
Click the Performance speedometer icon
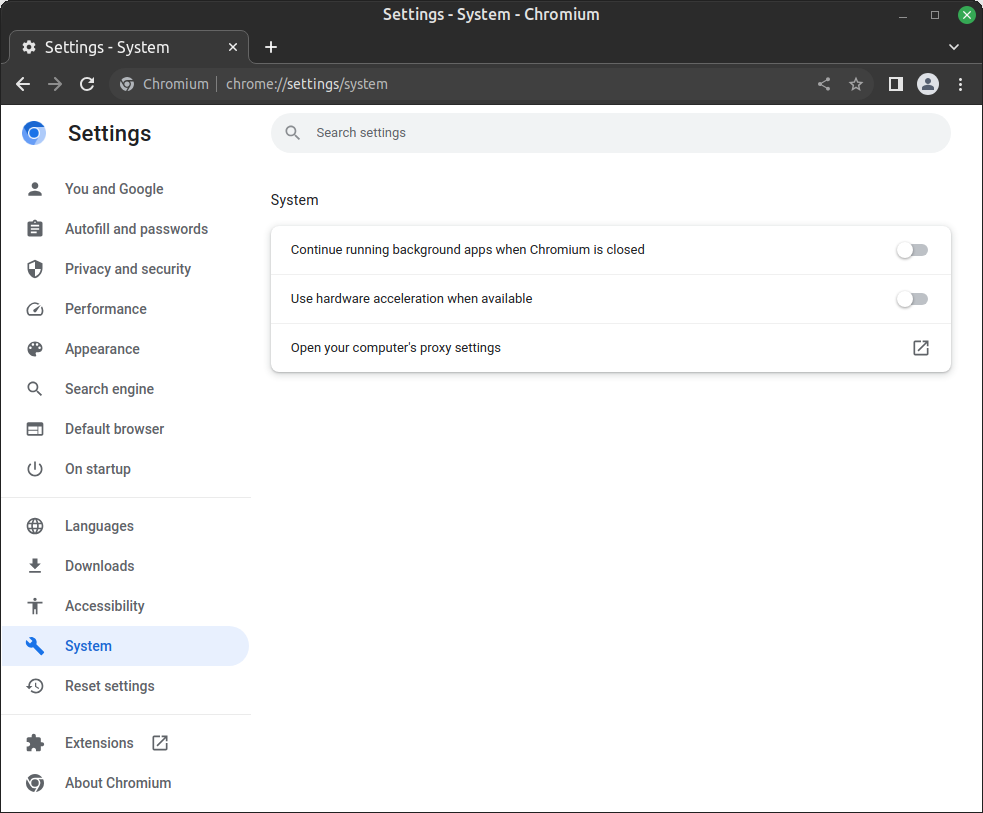(35, 309)
